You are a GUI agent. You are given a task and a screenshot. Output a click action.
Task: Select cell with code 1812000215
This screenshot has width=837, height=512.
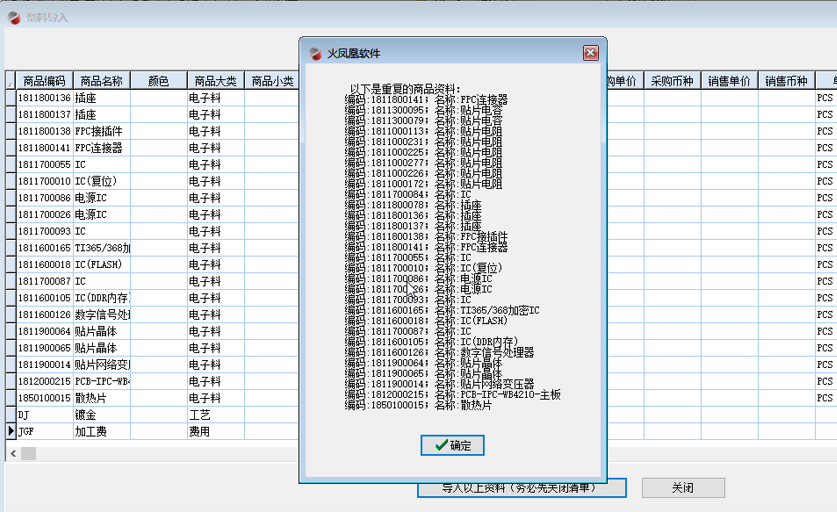pyautogui.click(x=44, y=381)
